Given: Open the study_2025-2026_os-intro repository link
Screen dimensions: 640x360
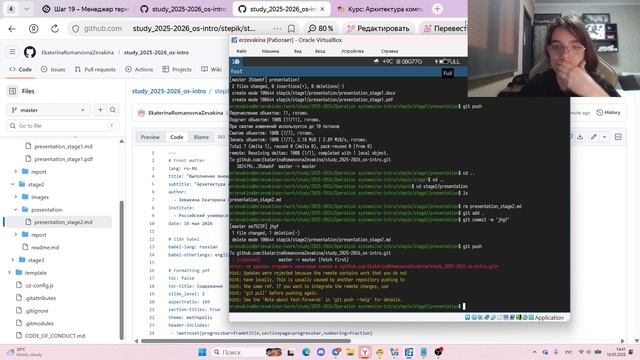Looking at the screenshot, I should [x=156, y=52].
